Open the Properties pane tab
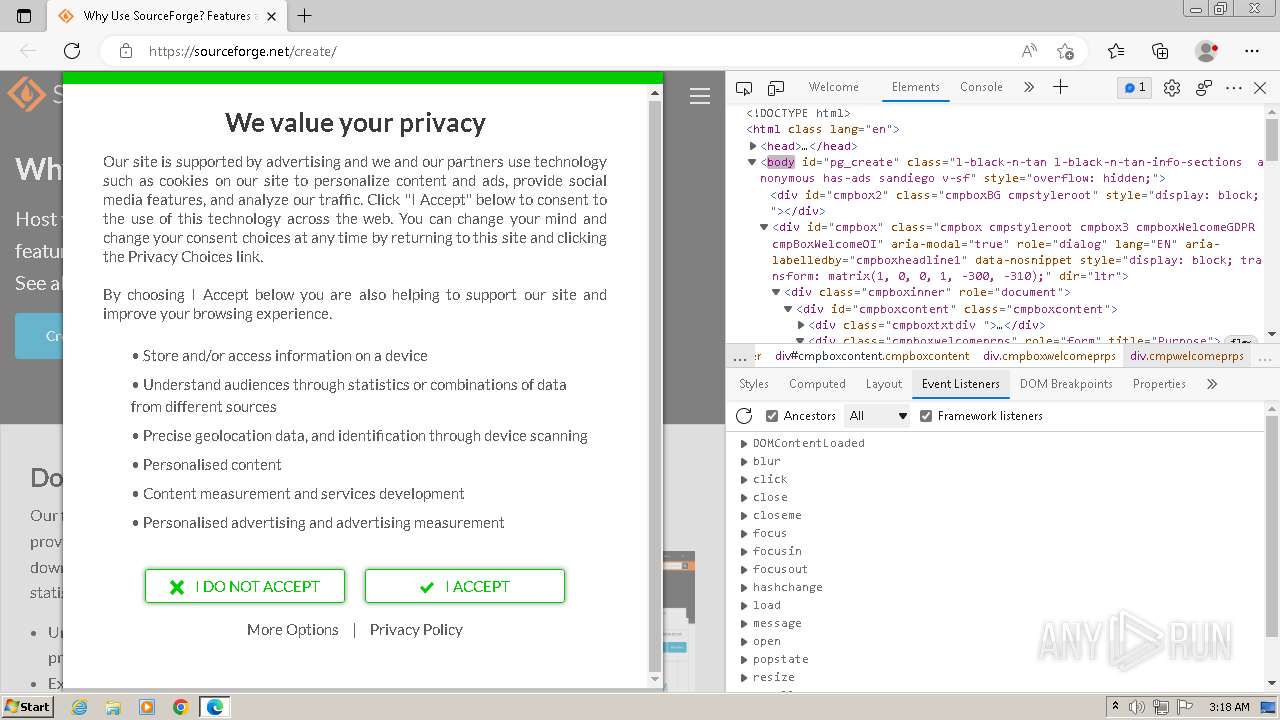The image size is (1280, 720). 1159,384
